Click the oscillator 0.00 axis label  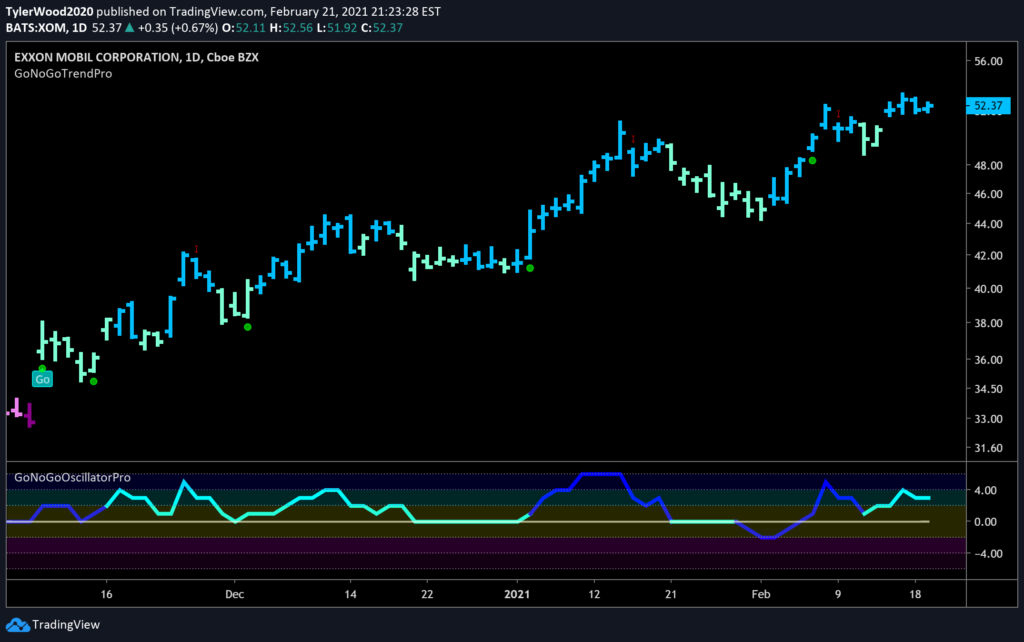[x=985, y=522]
